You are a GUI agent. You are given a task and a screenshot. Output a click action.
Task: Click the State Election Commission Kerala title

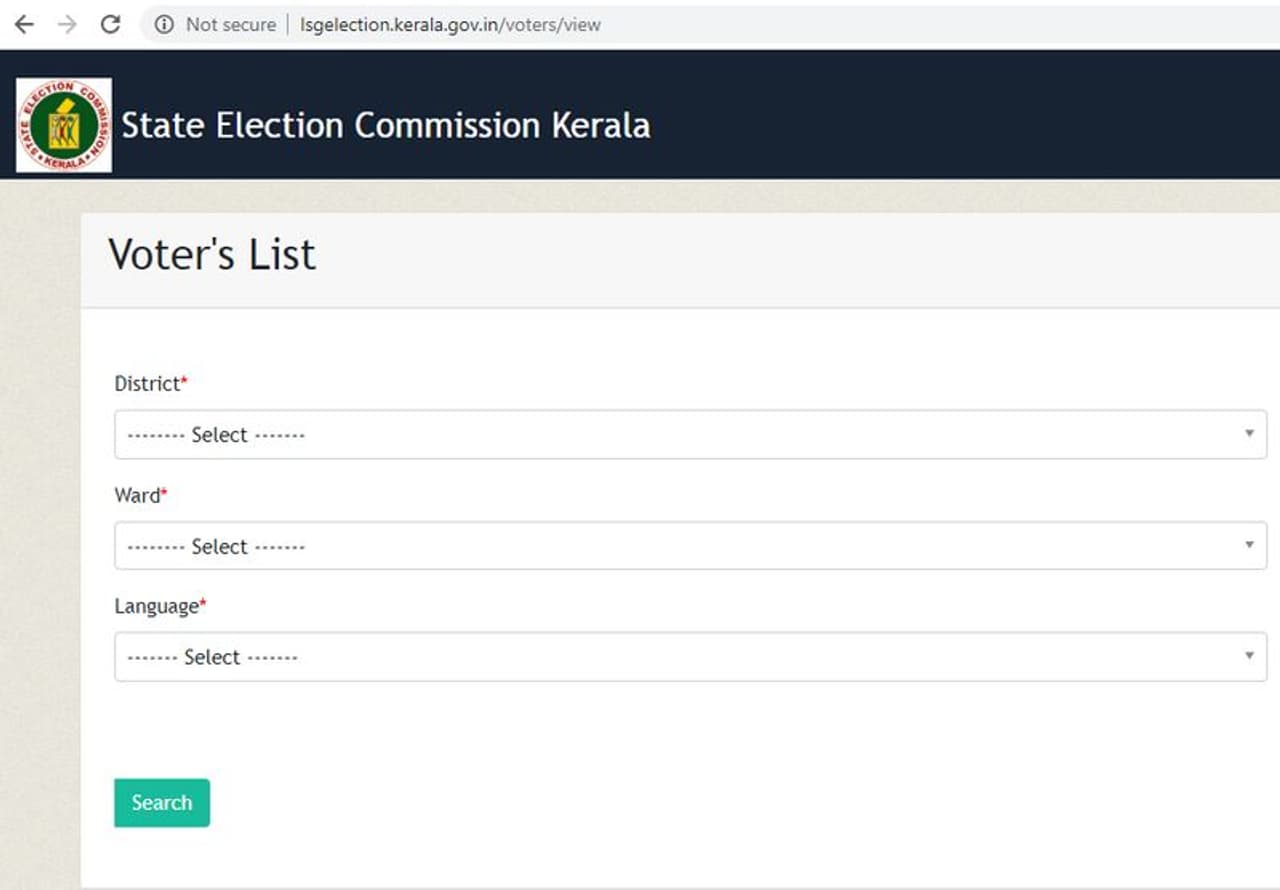[x=386, y=126]
